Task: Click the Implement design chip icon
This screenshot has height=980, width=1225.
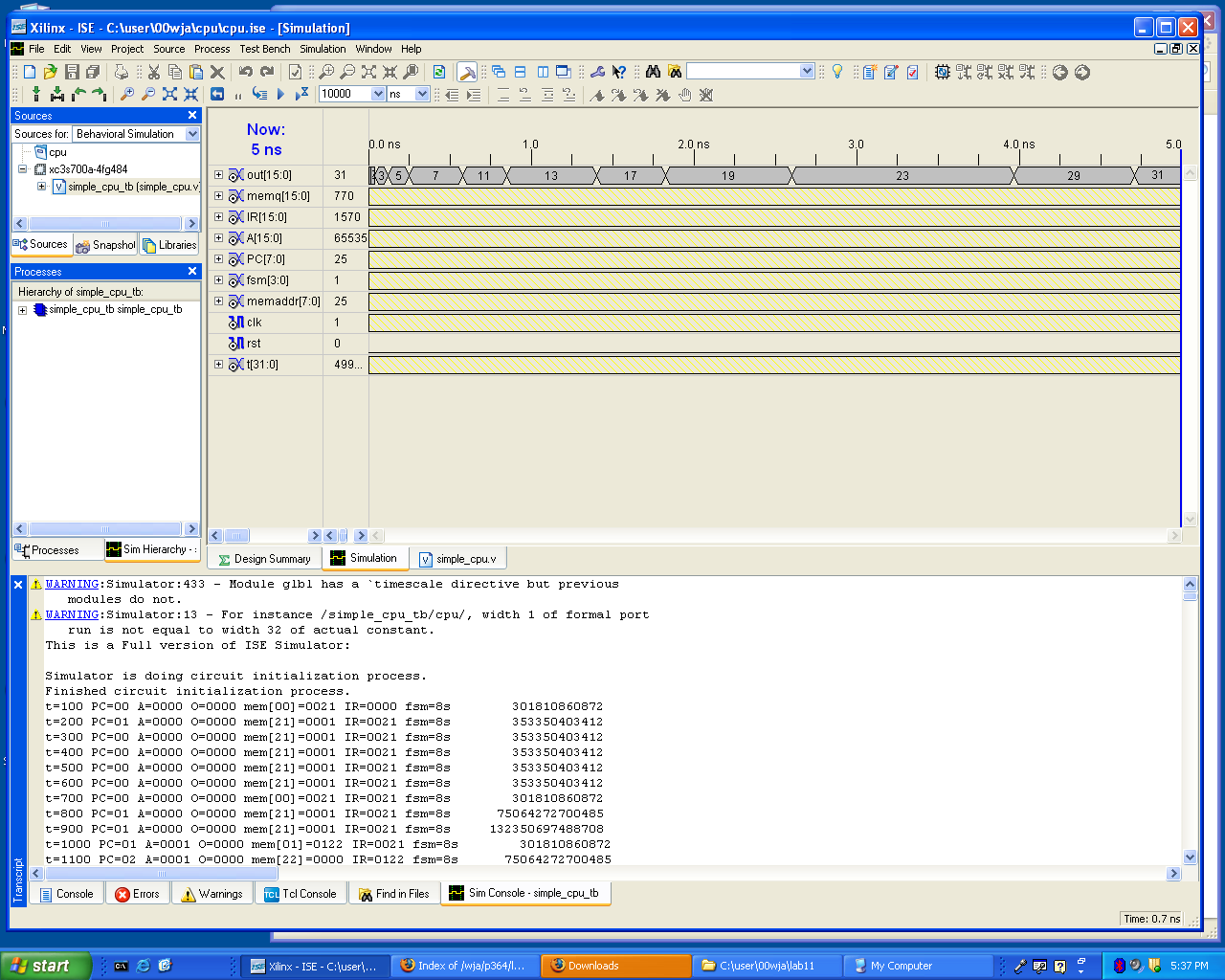Action: 942,72
